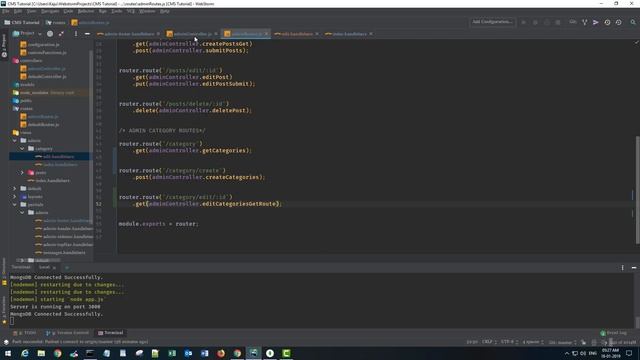This screenshot has width=640, height=360.
Task: Click the Project panel locate target icon
Action: coord(50,34)
